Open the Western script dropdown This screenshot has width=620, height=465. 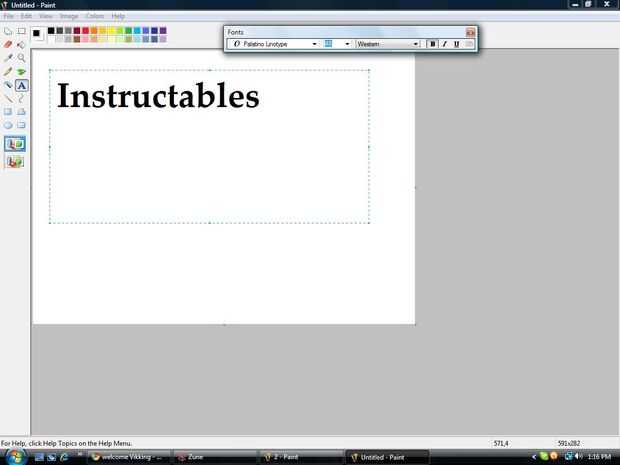click(416, 44)
